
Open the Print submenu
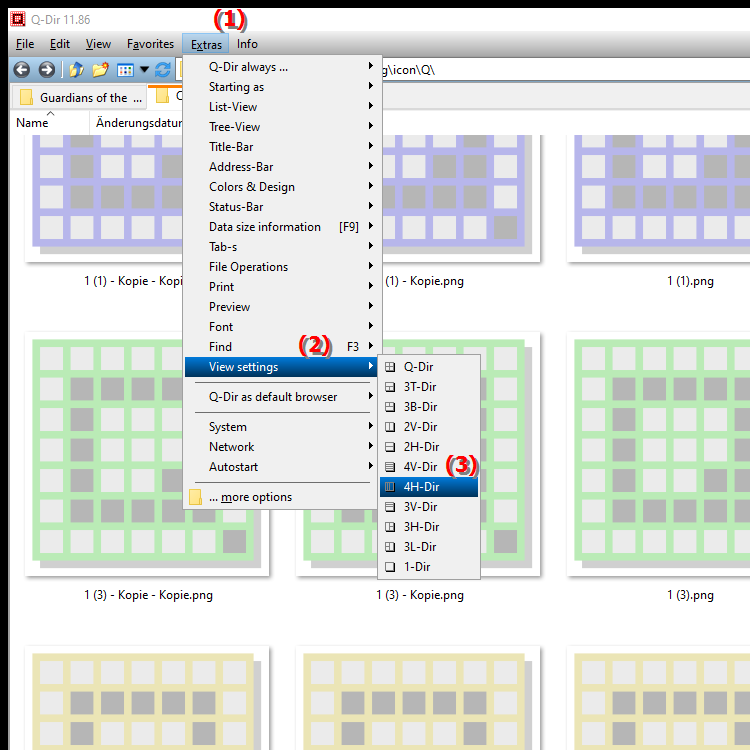[x=283, y=287]
